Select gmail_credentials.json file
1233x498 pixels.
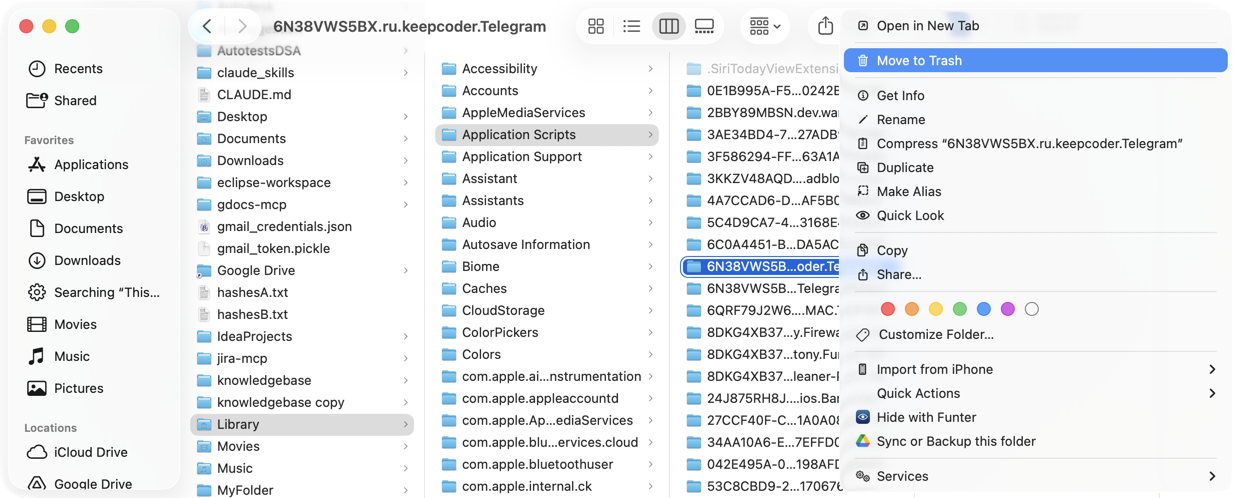(302, 227)
